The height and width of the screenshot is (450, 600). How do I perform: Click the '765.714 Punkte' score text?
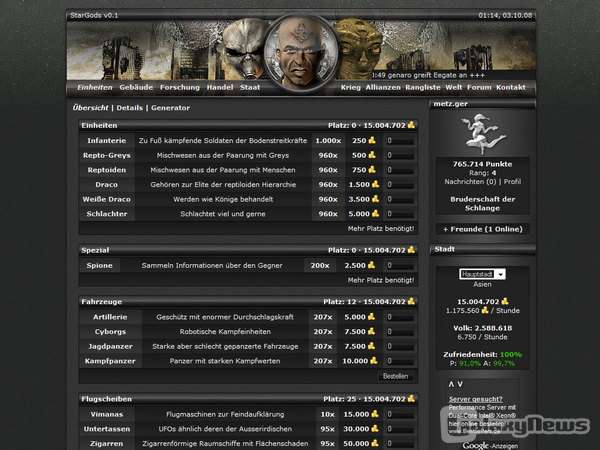[482, 164]
